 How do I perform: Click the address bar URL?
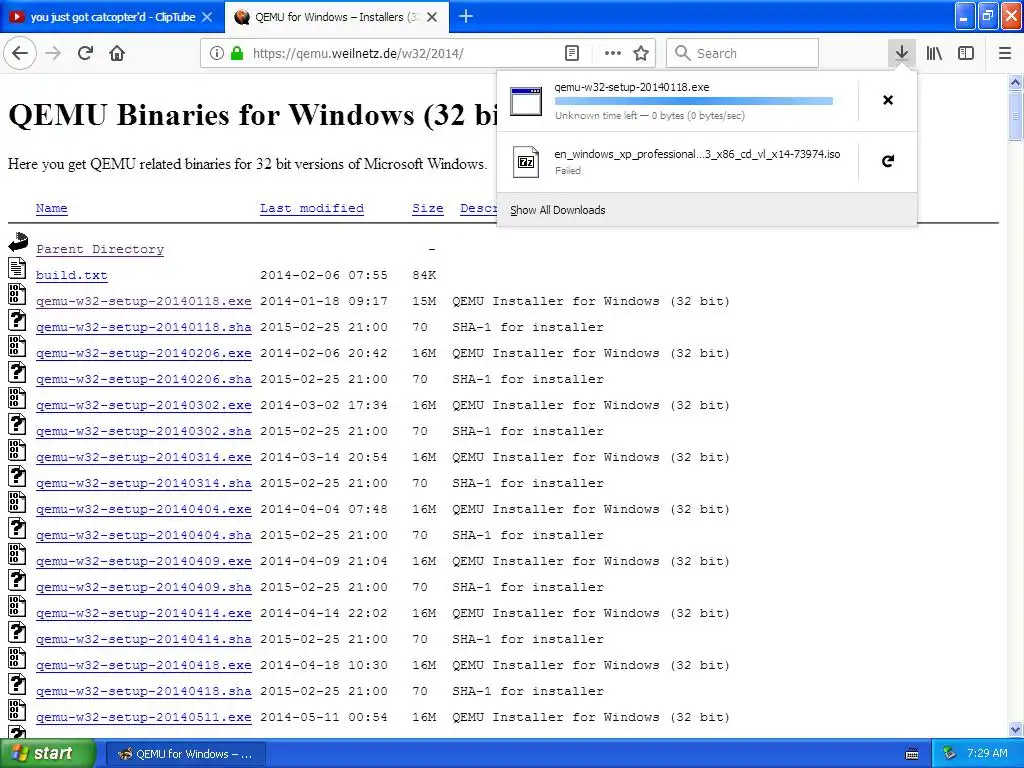click(x=358, y=54)
